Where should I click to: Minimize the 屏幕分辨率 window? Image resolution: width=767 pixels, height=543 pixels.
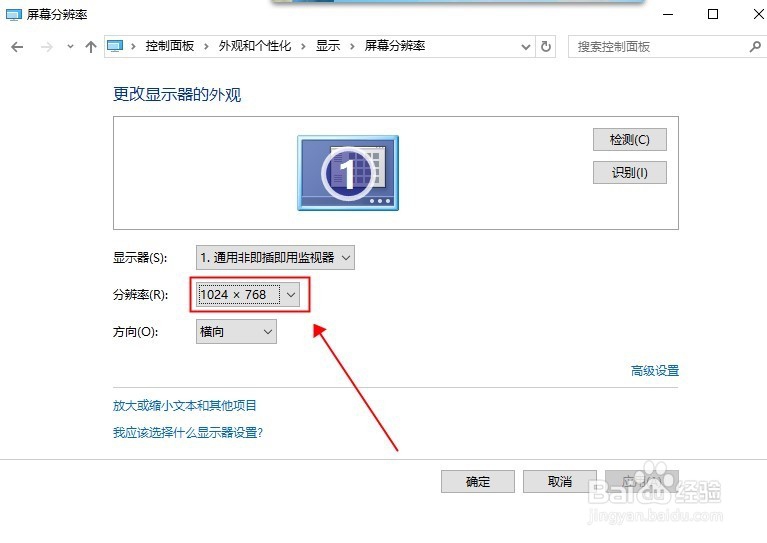point(668,14)
